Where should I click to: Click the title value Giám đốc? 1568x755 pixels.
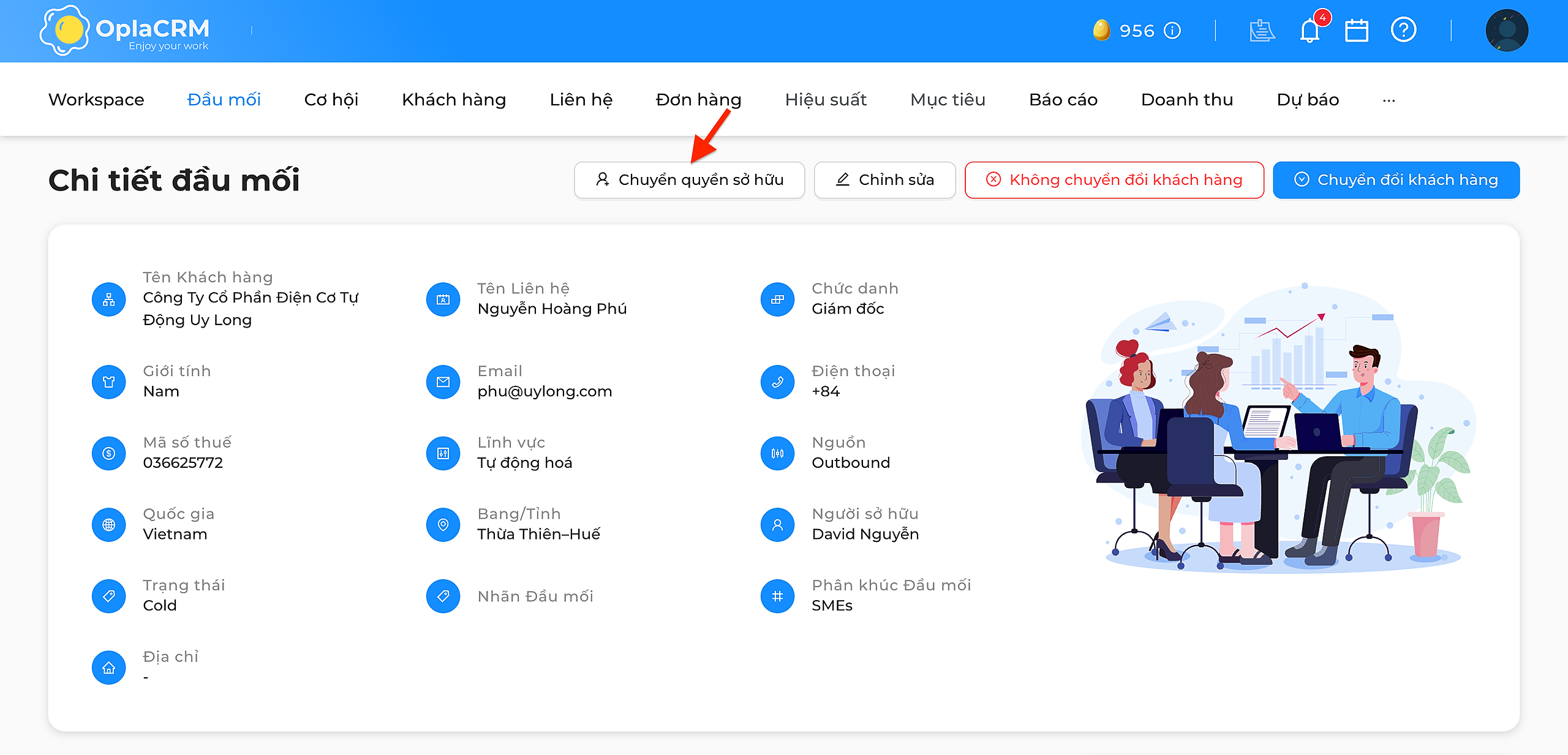tap(848, 309)
